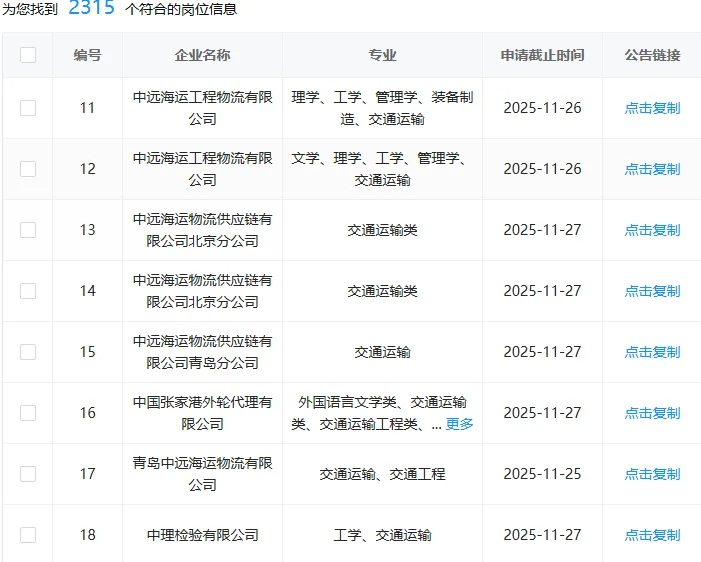This screenshot has width=701, height=562.
Task: Click the 编号 column header
Action: [x=88, y=55]
